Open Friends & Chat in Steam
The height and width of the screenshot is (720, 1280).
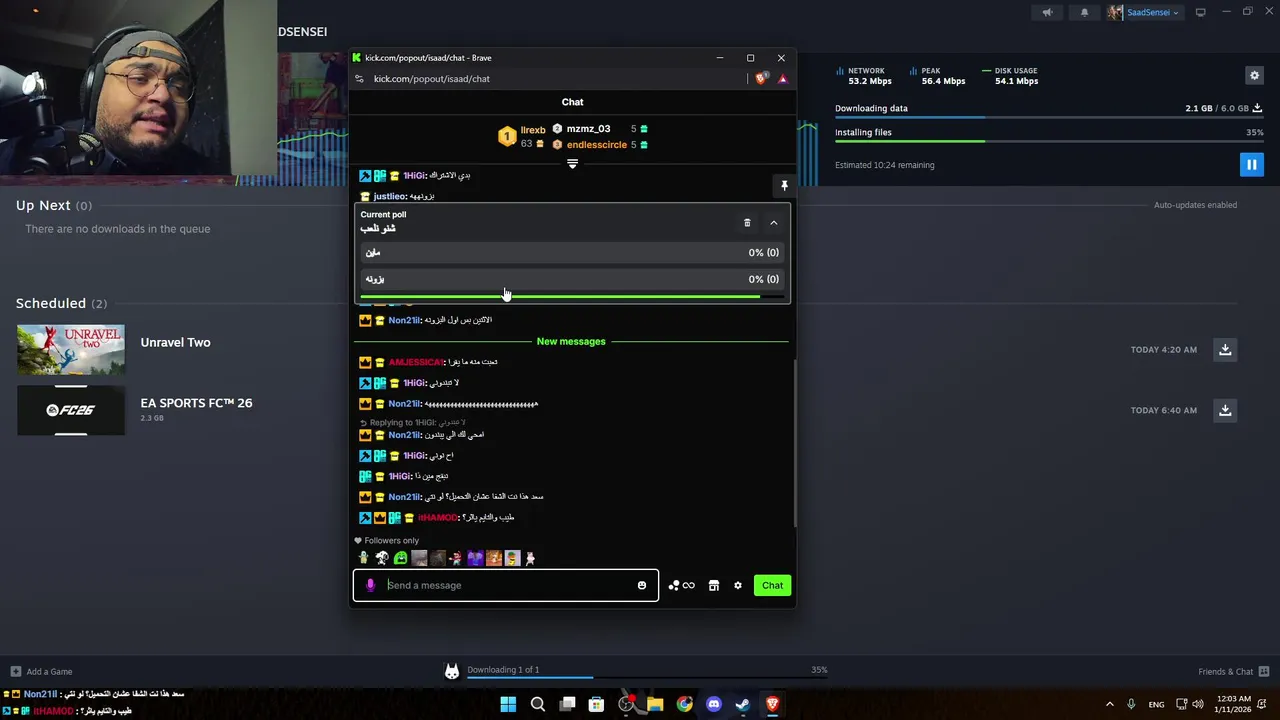[x=1233, y=671]
